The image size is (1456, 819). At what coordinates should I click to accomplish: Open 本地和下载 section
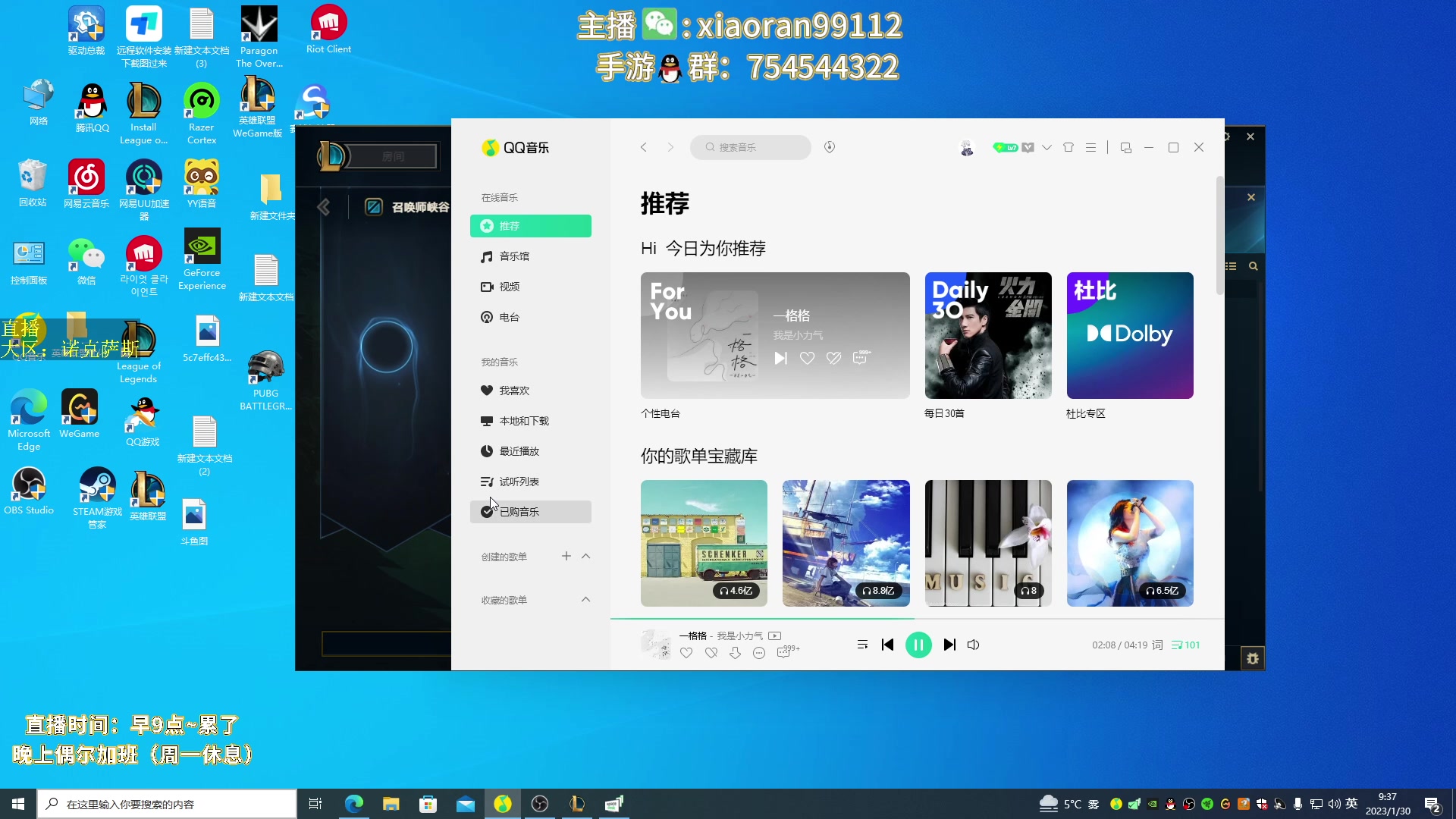(x=531, y=421)
